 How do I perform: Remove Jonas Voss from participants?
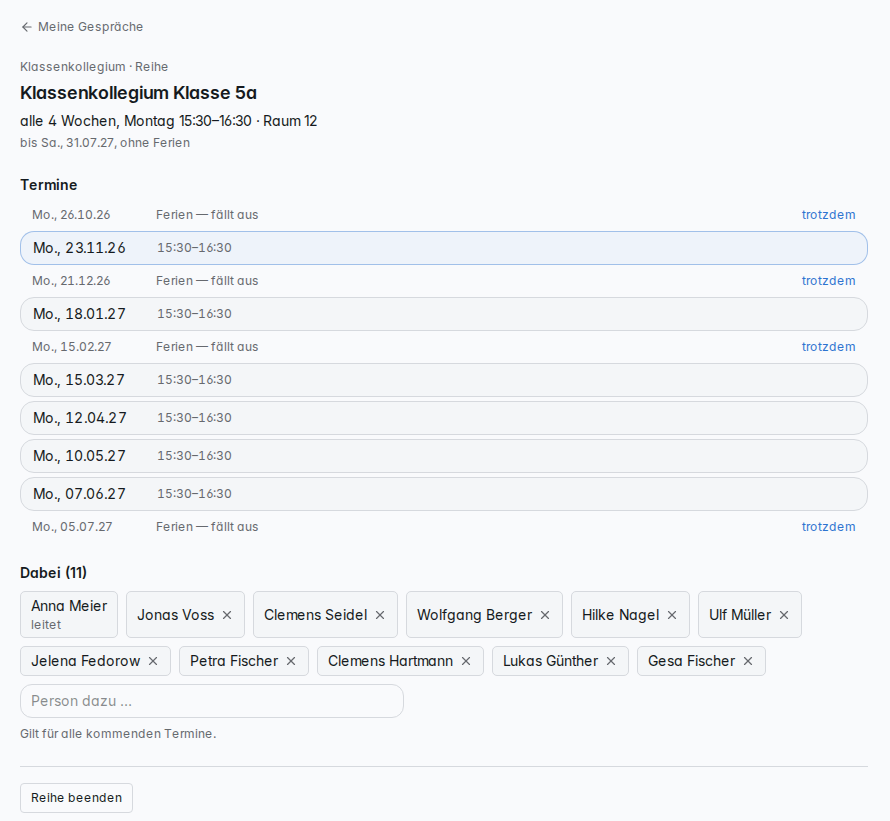click(x=227, y=615)
